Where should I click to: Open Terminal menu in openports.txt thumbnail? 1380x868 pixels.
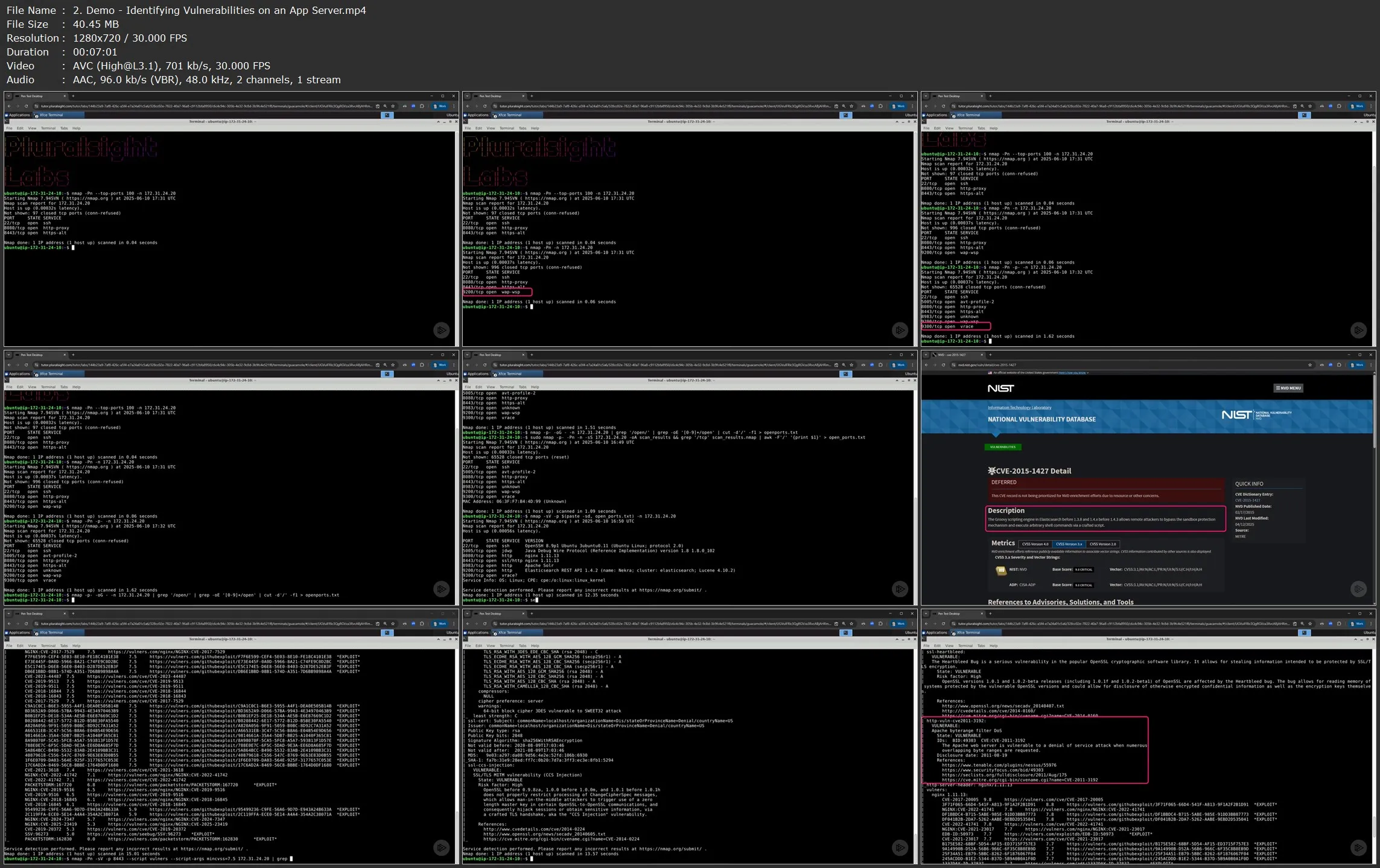[x=48, y=387]
